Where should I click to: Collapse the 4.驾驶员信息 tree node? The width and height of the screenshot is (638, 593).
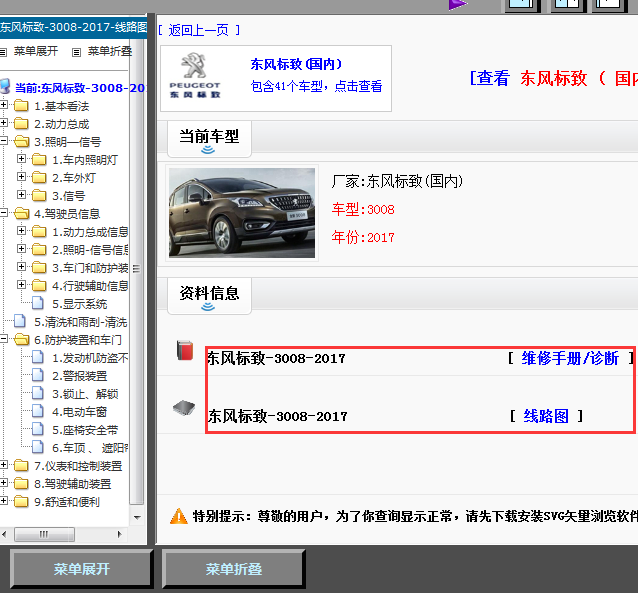coord(4,212)
